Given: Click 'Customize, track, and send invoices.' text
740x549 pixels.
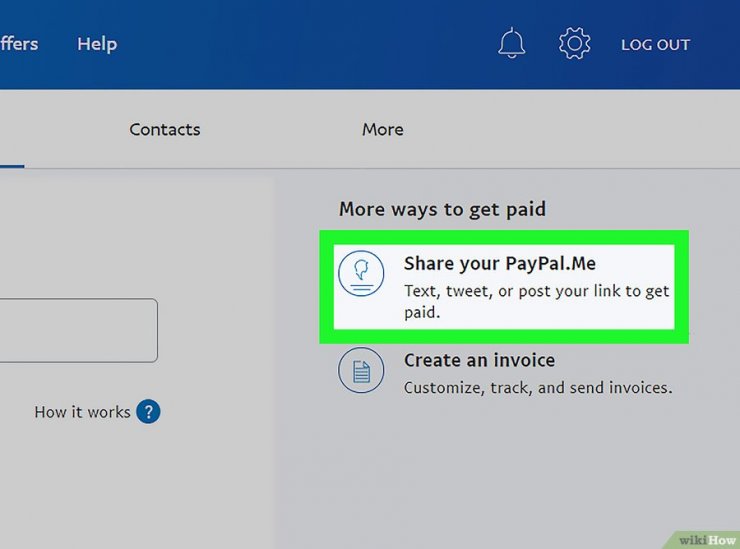Looking at the screenshot, I should [538, 388].
